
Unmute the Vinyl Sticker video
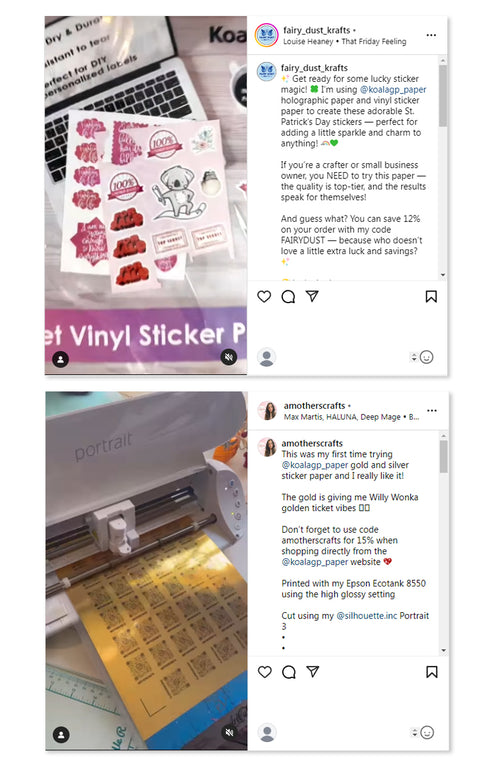pyautogui.click(x=229, y=357)
